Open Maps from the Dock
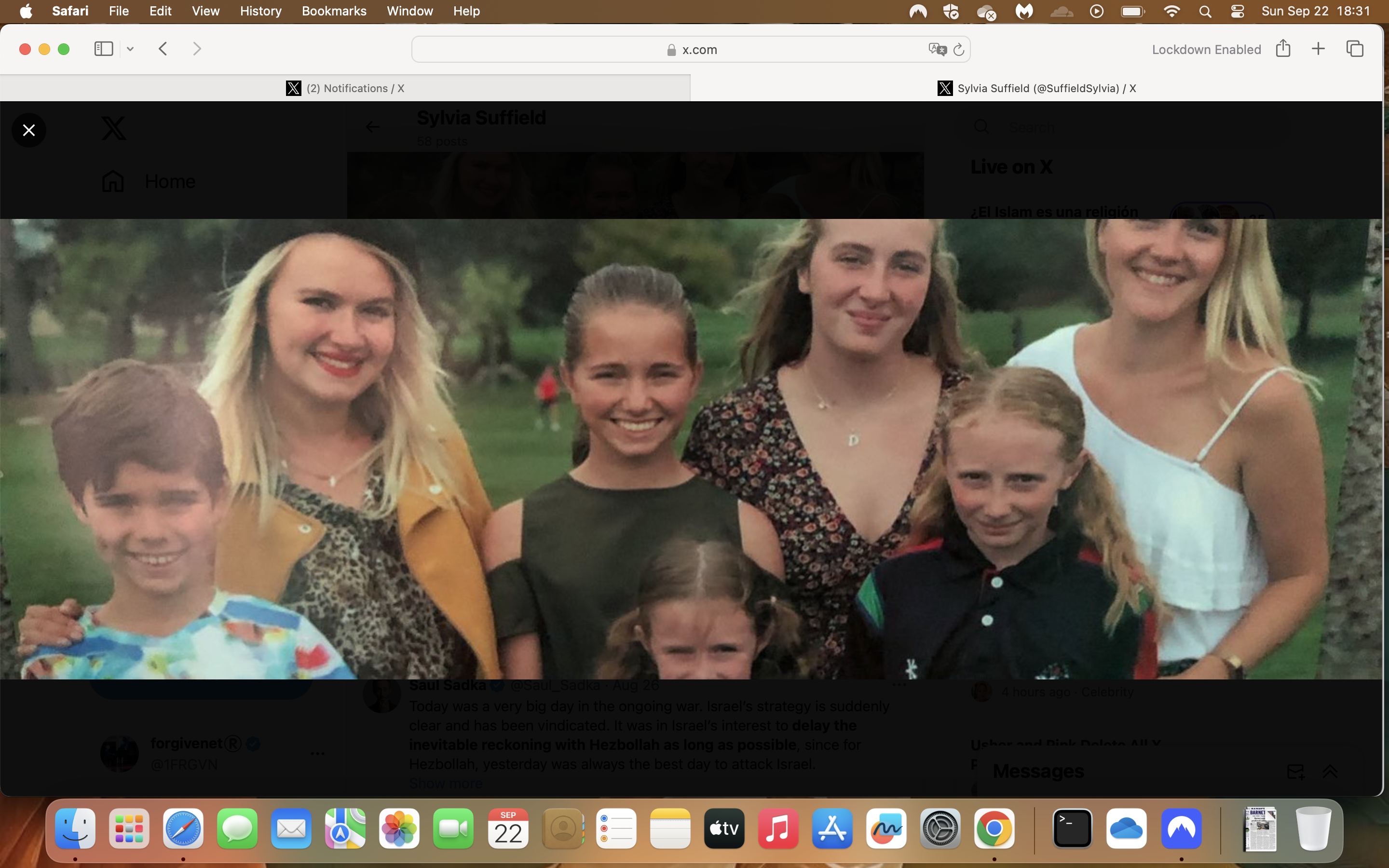 [345, 828]
